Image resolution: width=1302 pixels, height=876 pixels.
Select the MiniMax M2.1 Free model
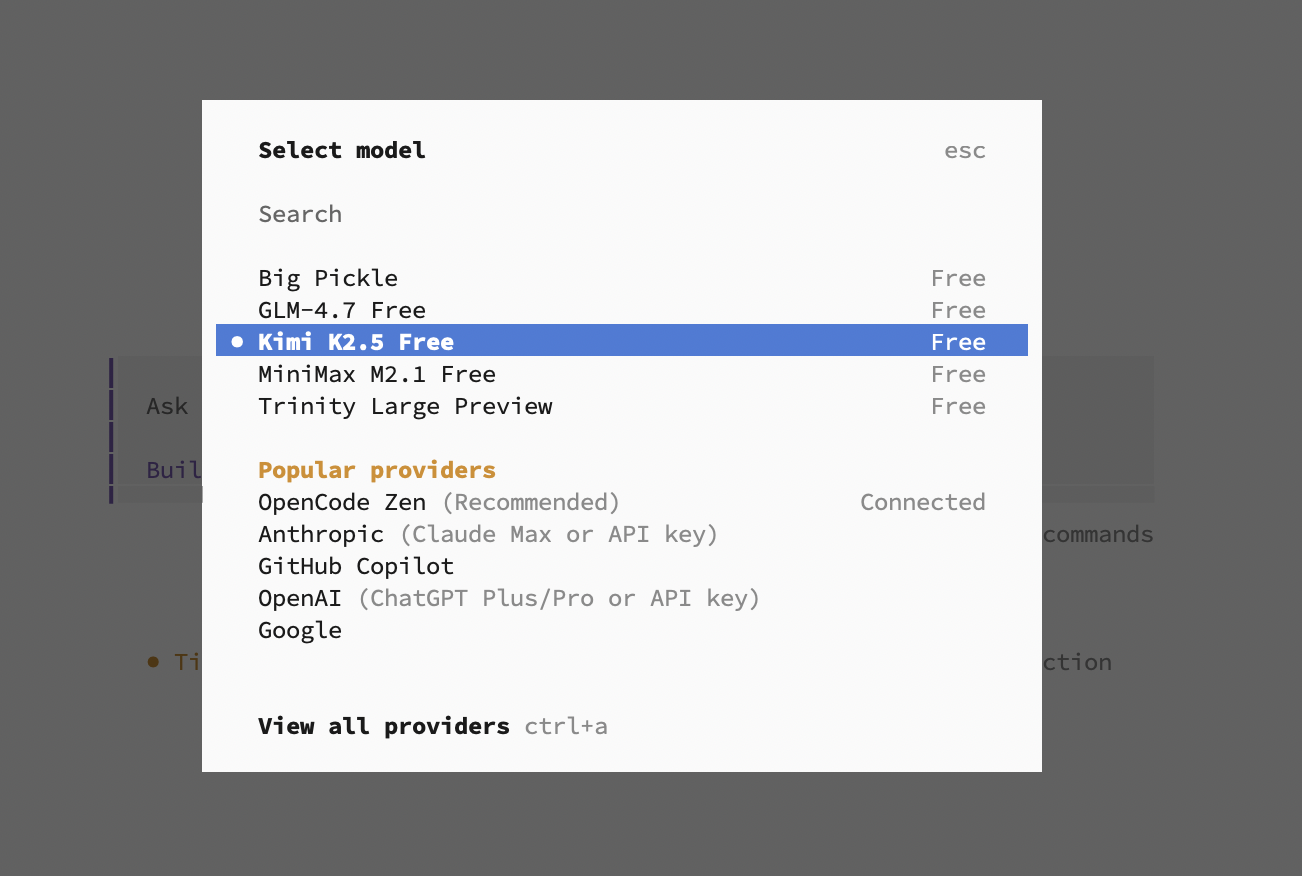376,373
